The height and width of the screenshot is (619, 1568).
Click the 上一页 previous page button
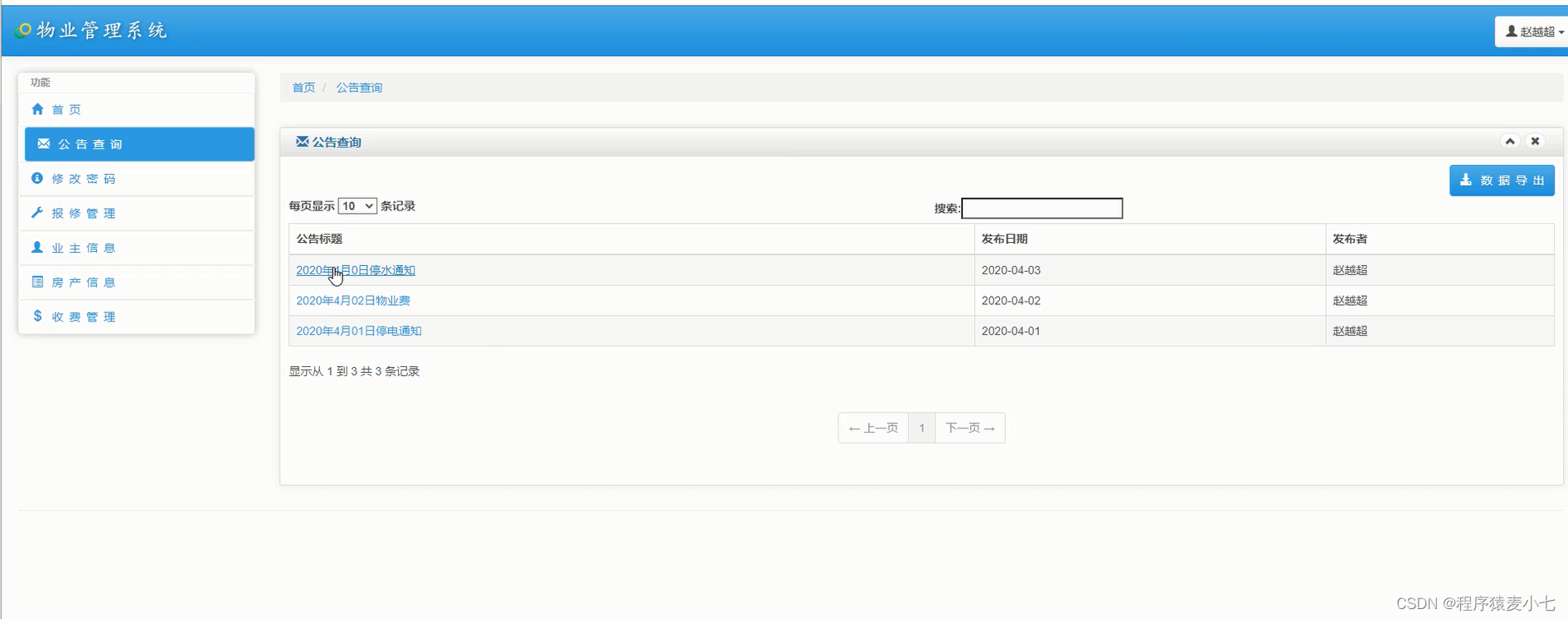tap(873, 428)
